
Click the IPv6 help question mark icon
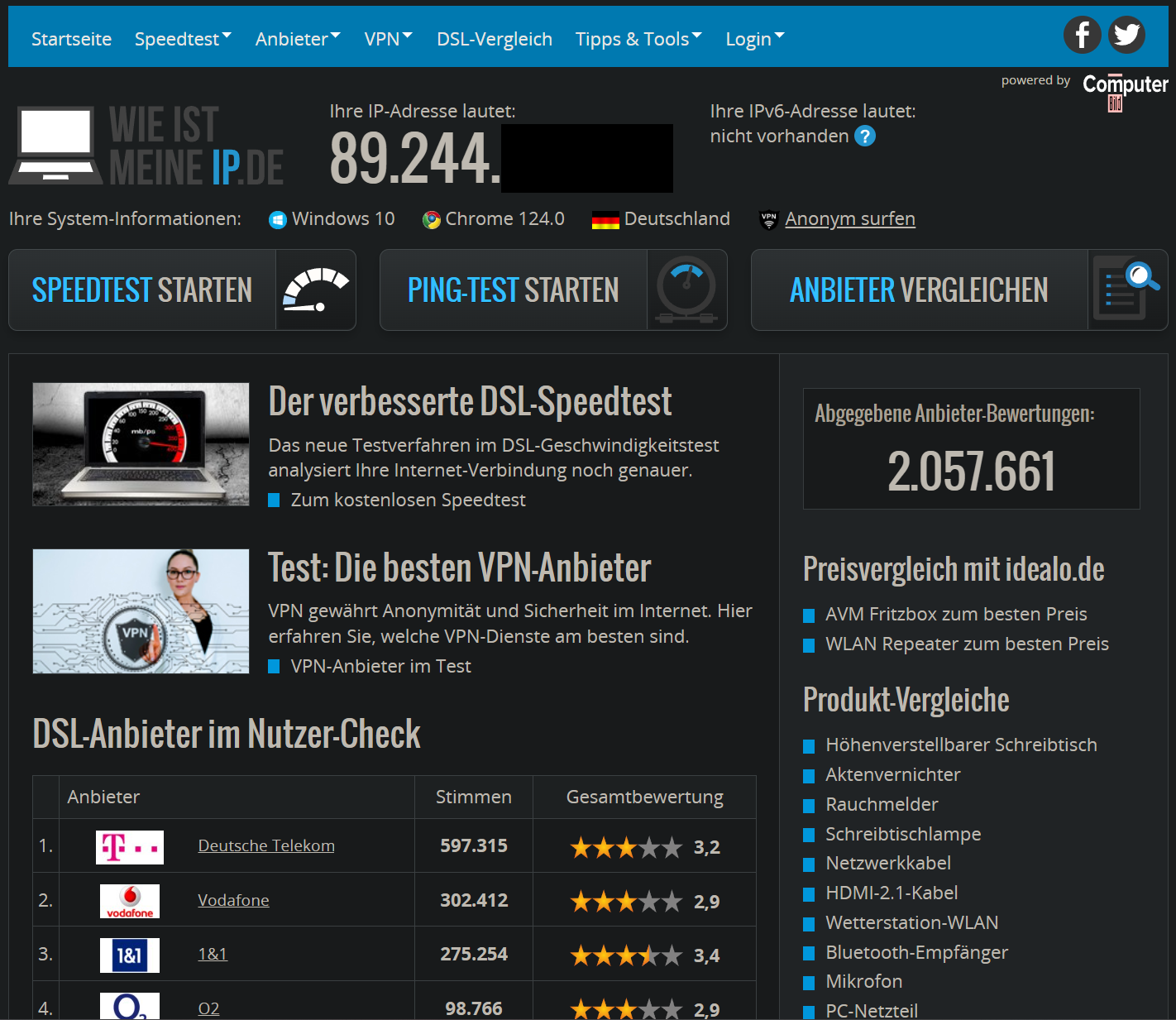coord(865,136)
